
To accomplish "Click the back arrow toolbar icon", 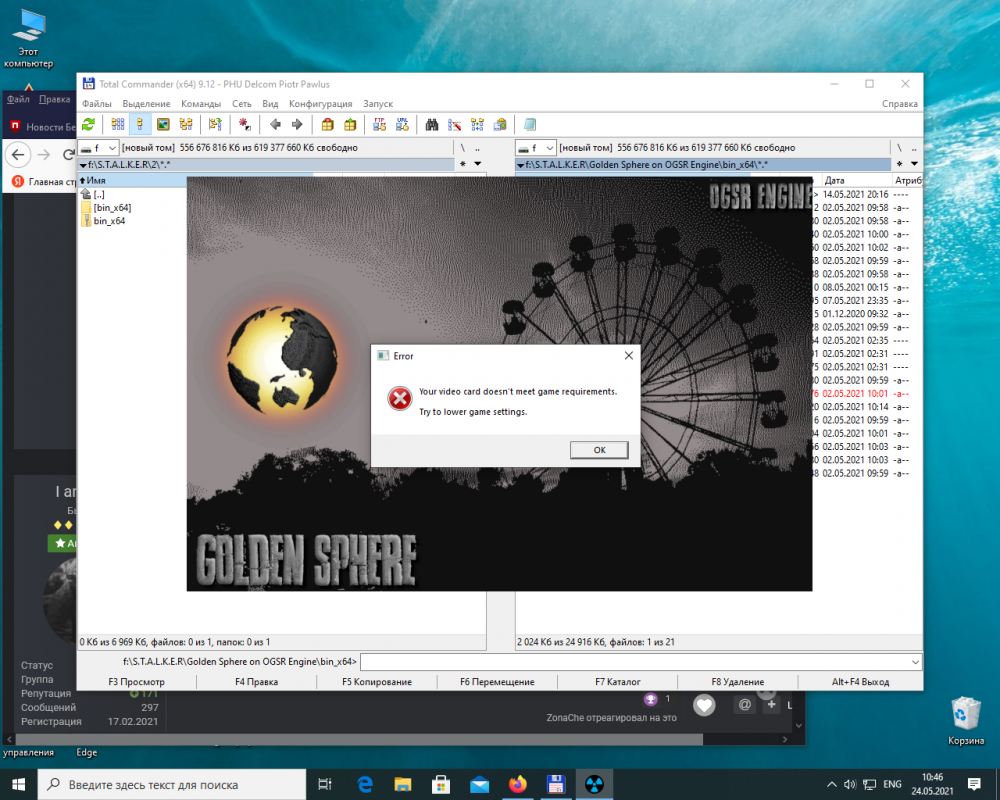I will (x=275, y=125).
